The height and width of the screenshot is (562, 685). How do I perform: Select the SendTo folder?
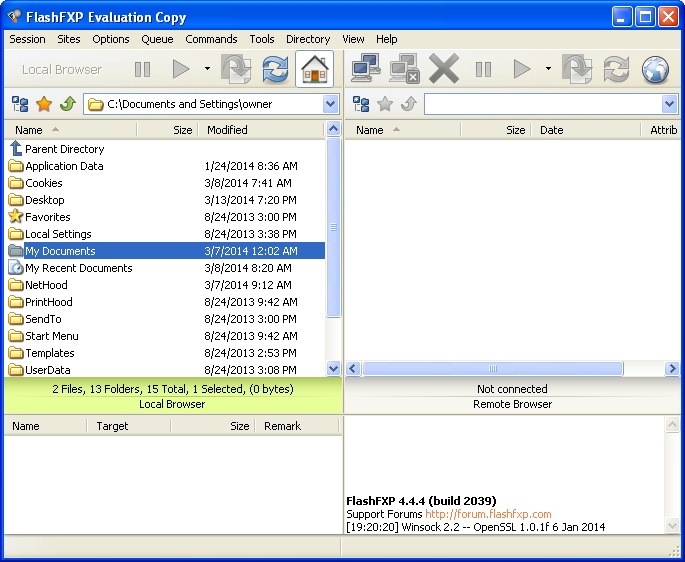point(35,319)
